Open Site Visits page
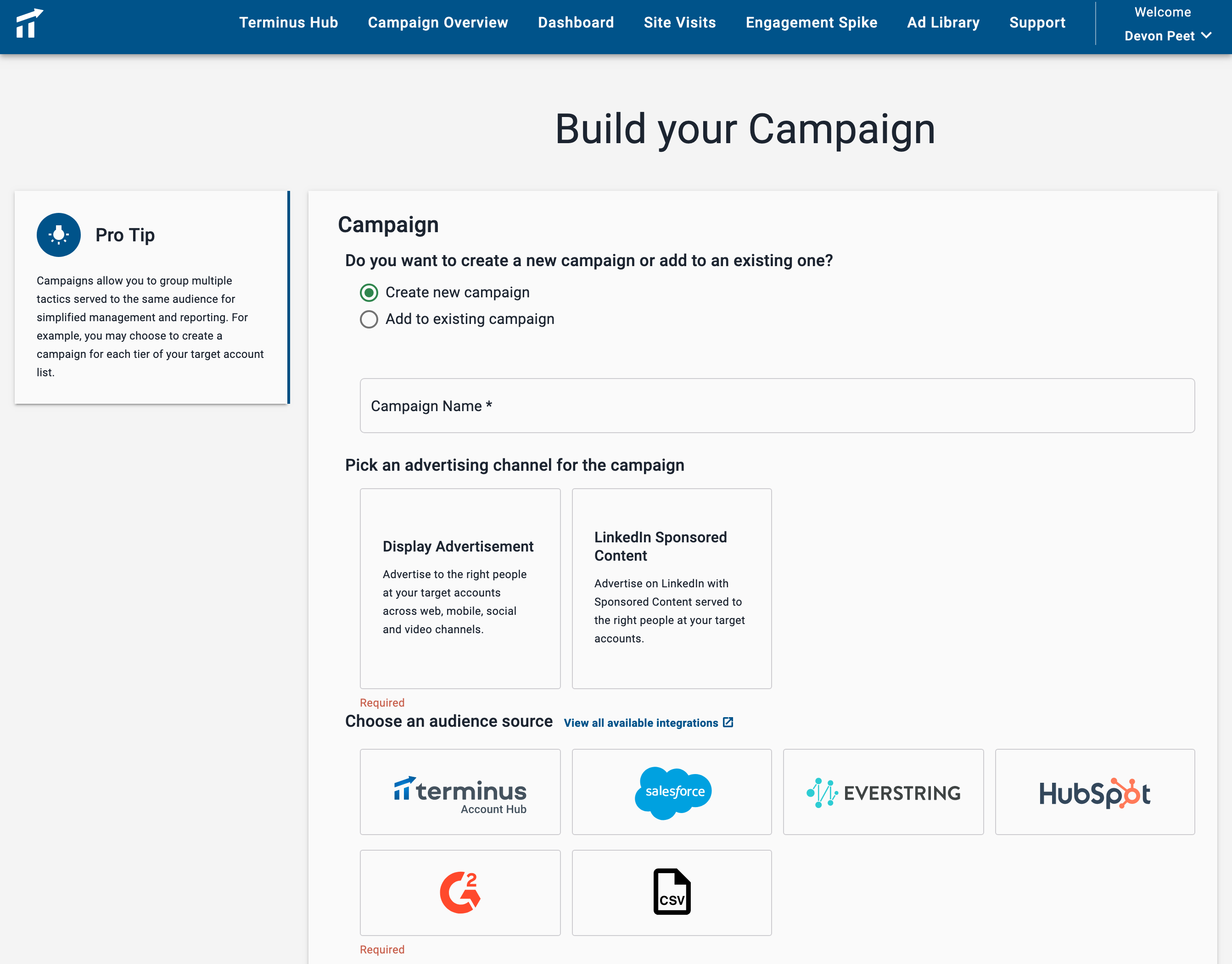 [x=680, y=22]
